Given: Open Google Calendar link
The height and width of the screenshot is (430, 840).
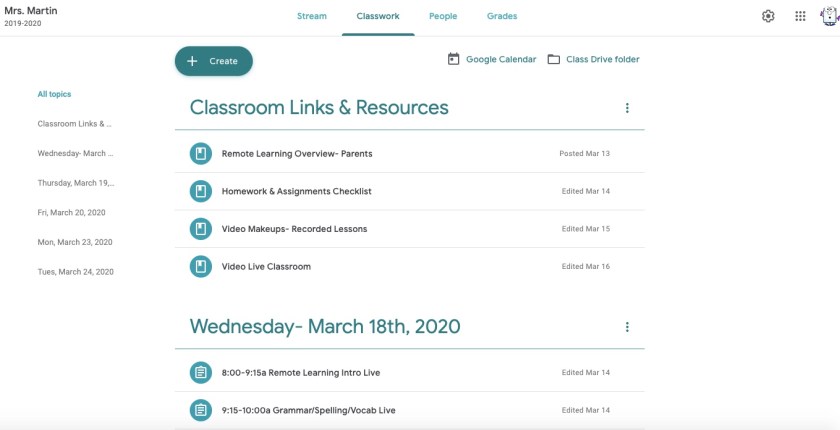Looking at the screenshot, I should pos(492,60).
